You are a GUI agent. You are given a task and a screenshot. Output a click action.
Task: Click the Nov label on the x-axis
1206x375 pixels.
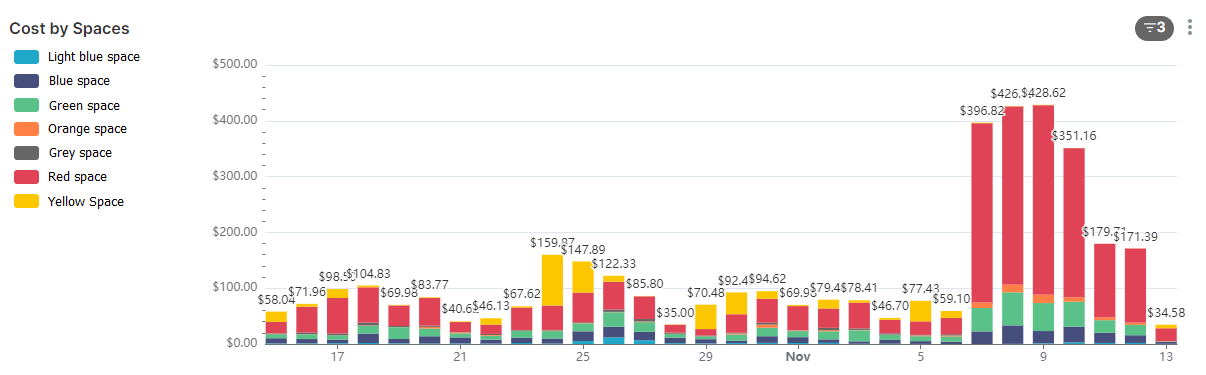pos(797,356)
